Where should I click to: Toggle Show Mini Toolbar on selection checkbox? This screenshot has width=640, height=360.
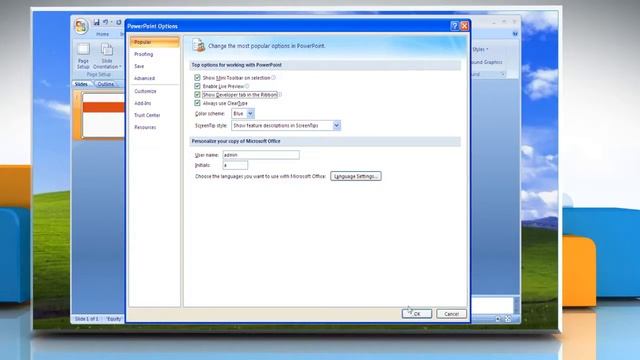[198, 78]
